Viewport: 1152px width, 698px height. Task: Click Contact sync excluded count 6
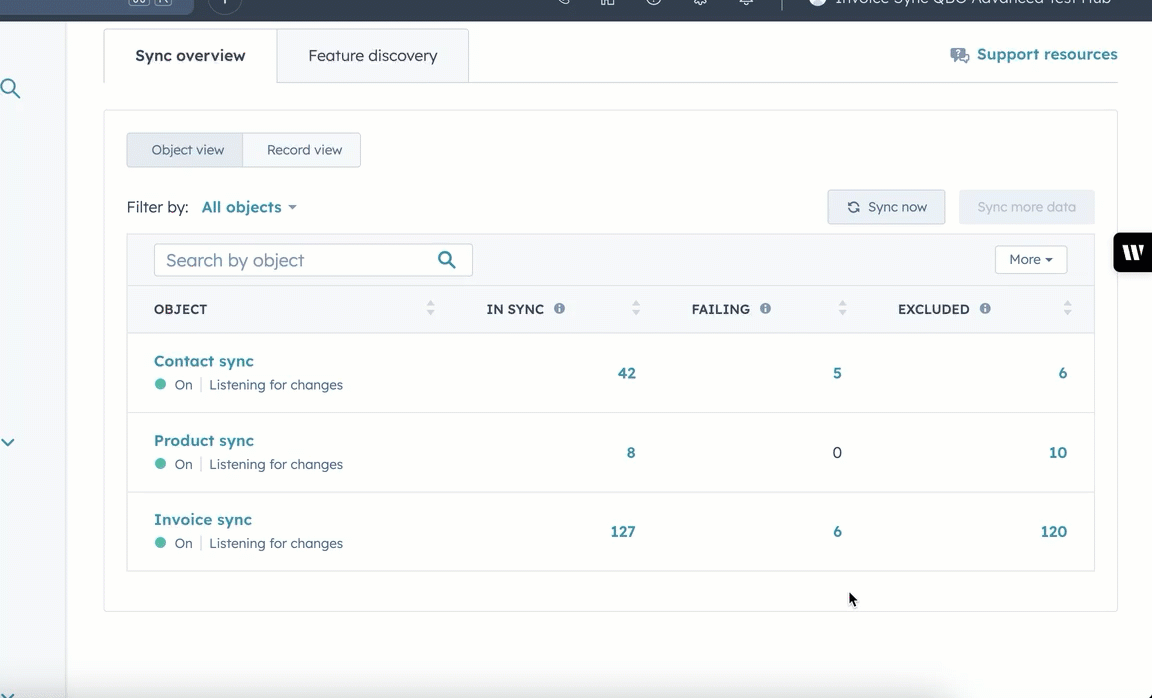pos(1062,373)
